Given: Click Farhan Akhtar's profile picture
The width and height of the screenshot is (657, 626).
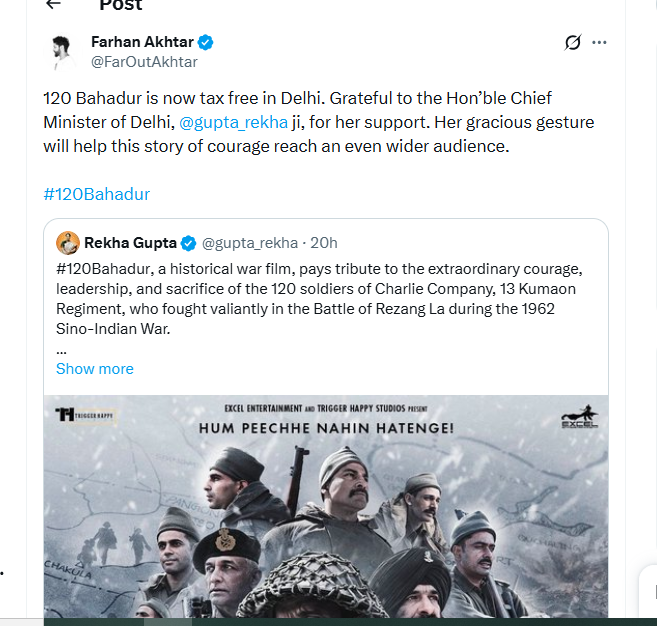Looking at the screenshot, I should pyautogui.click(x=63, y=51).
